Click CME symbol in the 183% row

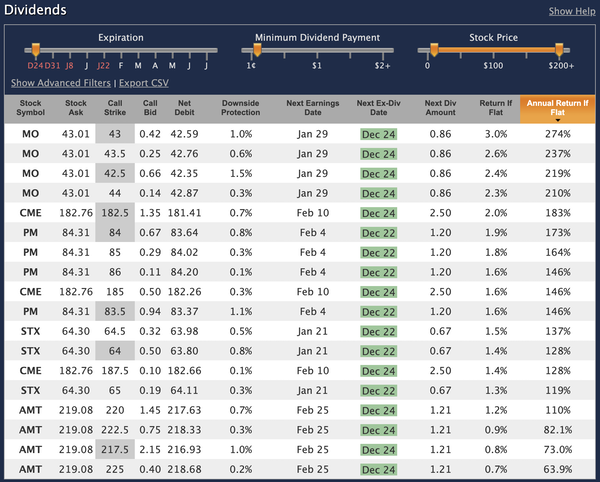pyautogui.click(x=31, y=213)
